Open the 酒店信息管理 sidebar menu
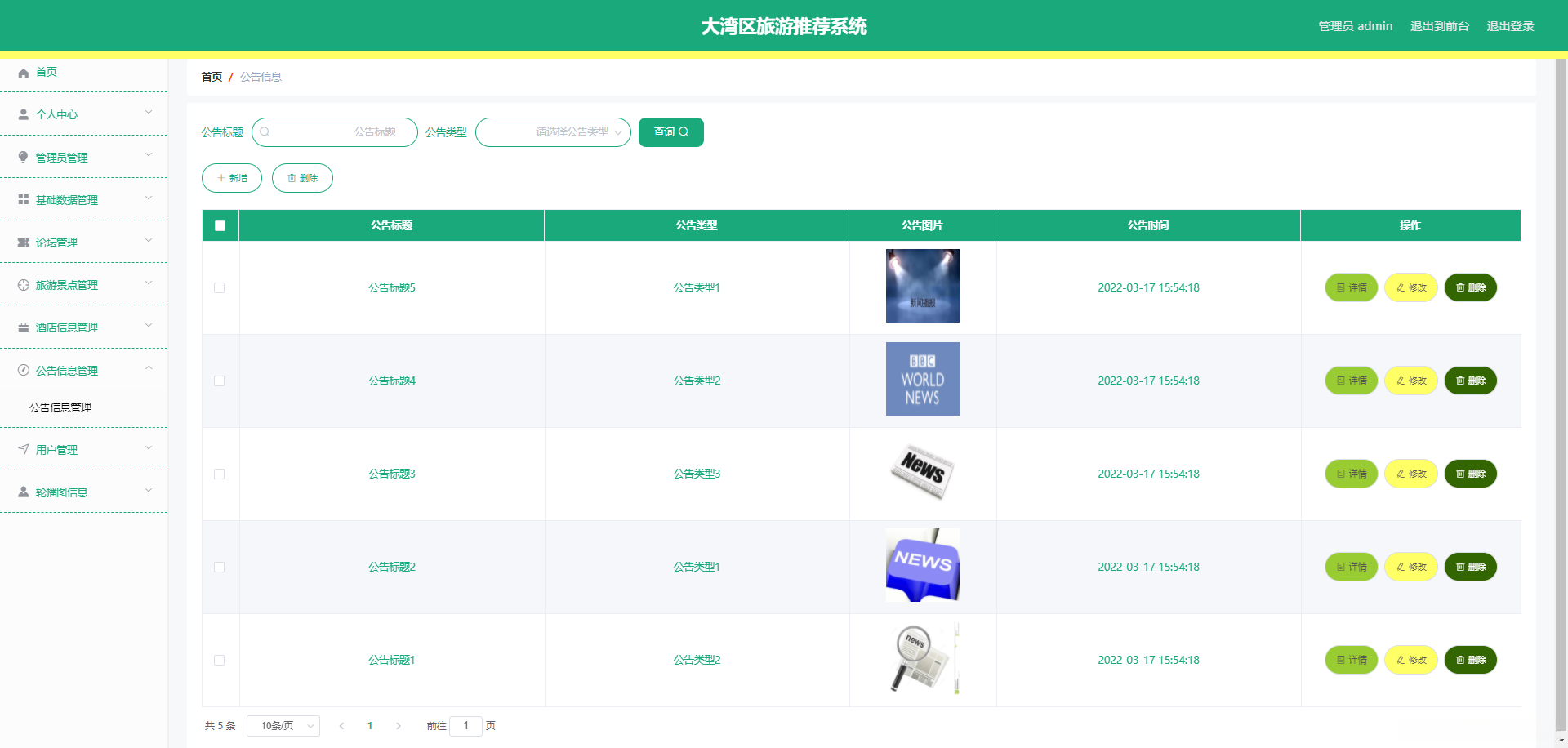 pos(83,327)
